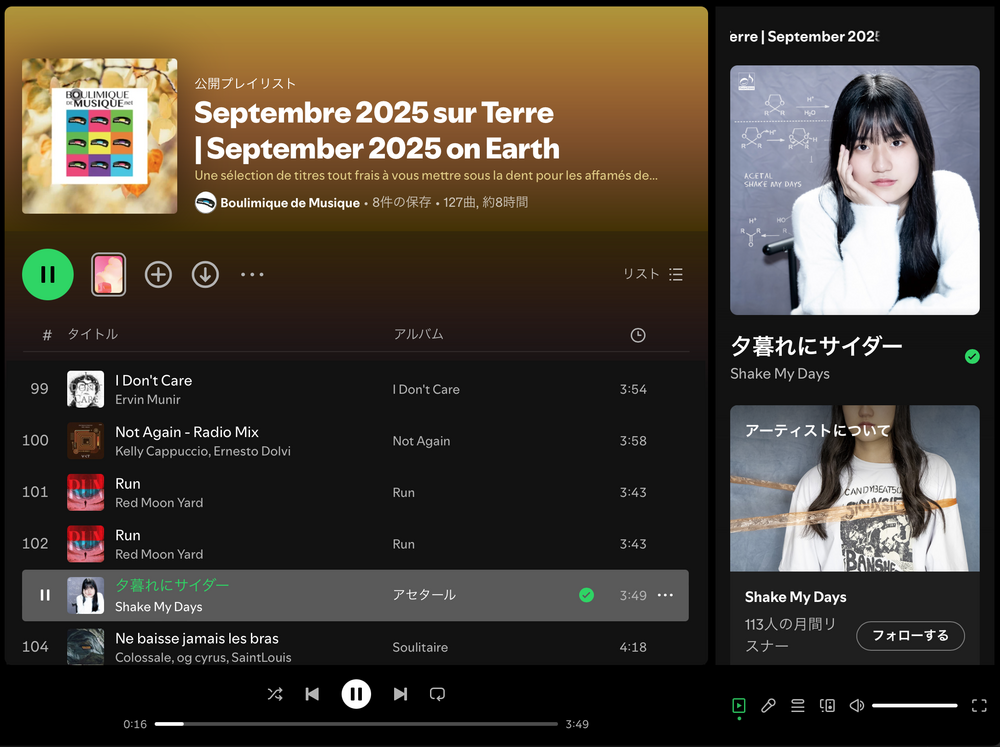
Task: Select Run track title in row 102
Action: pyautogui.click(x=128, y=535)
